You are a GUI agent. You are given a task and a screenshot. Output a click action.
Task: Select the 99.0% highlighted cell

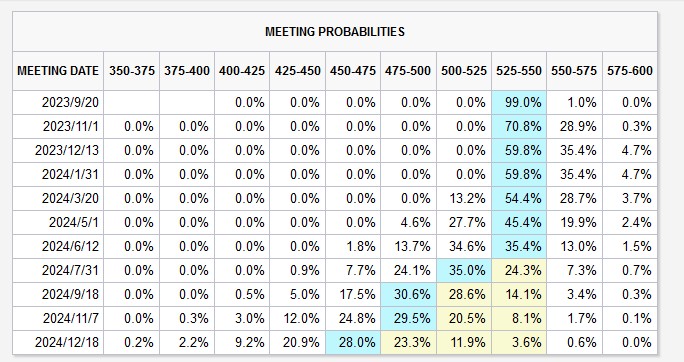click(519, 102)
